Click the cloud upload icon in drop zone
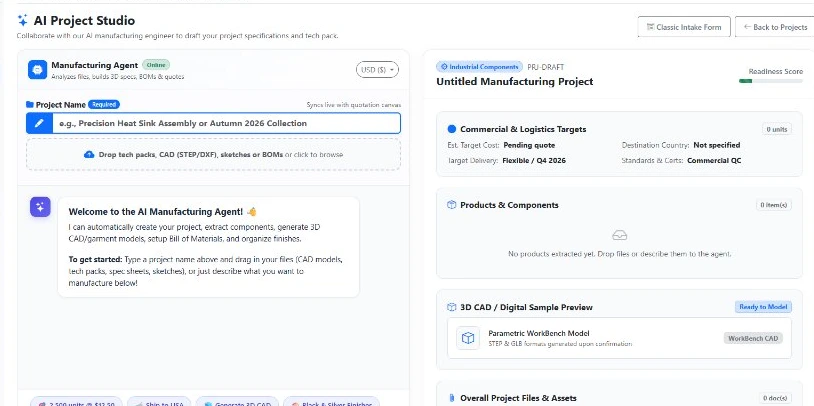Viewport: 814px width, 406px height. click(89, 154)
